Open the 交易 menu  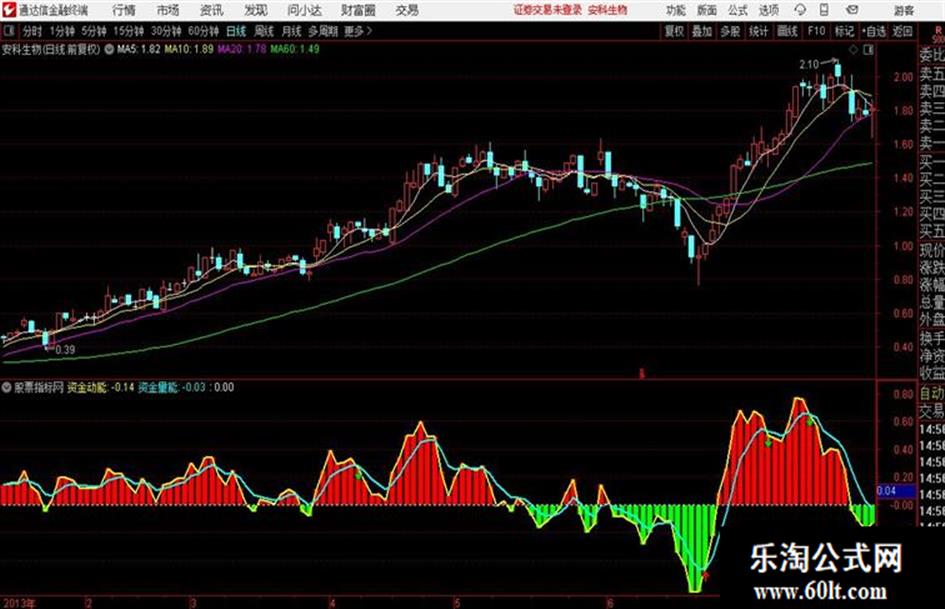[x=407, y=10]
